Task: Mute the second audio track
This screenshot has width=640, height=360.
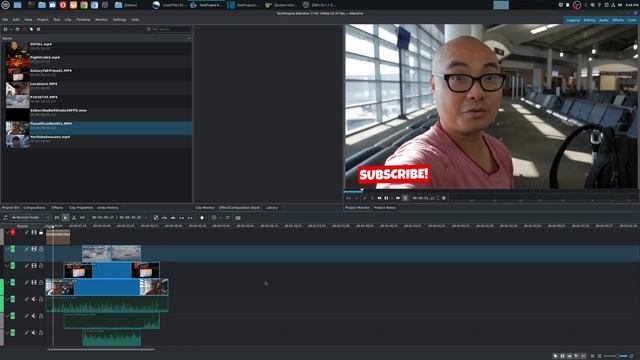Action: click(x=34, y=316)
